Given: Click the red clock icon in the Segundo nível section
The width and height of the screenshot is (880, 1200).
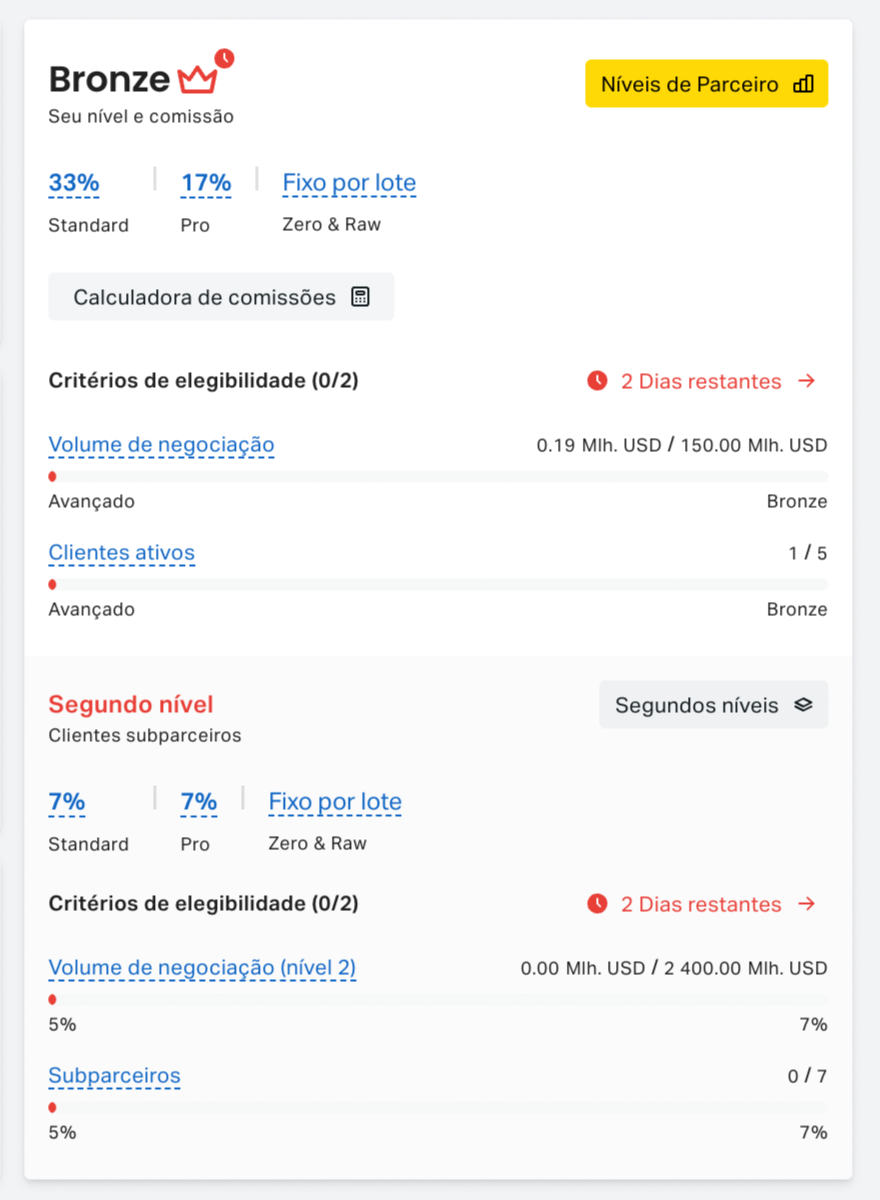Looking at the screenshot, I should point(597,904).
